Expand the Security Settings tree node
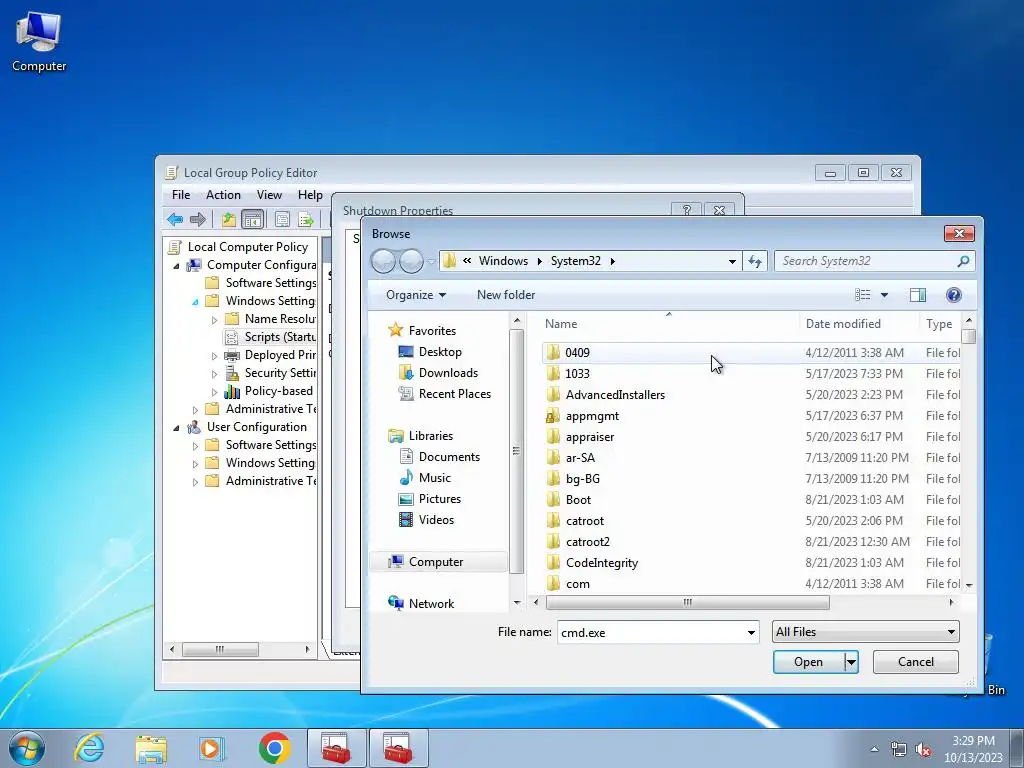1024x768 pixels. tap(214, 374)
